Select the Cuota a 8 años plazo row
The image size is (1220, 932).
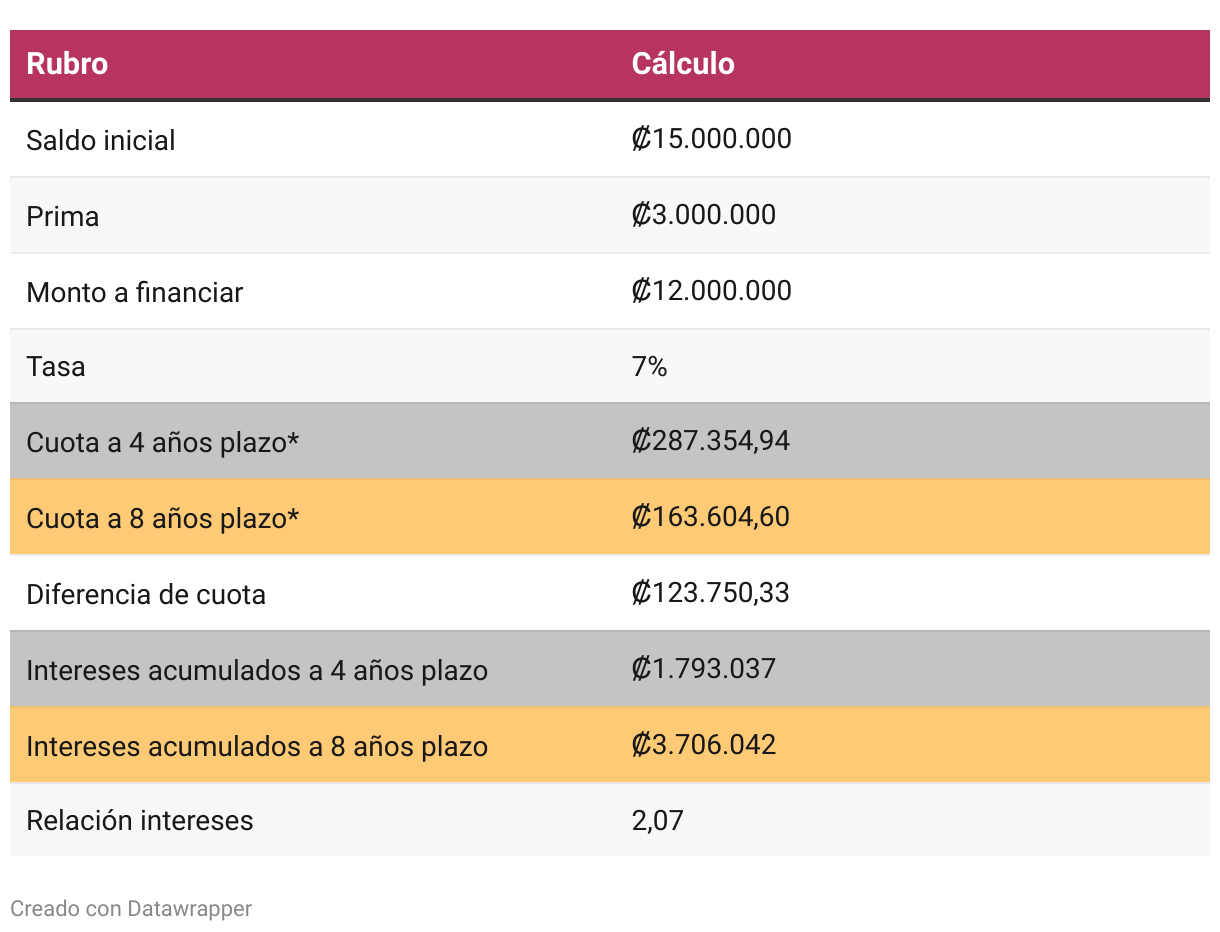tap(163, 518)
